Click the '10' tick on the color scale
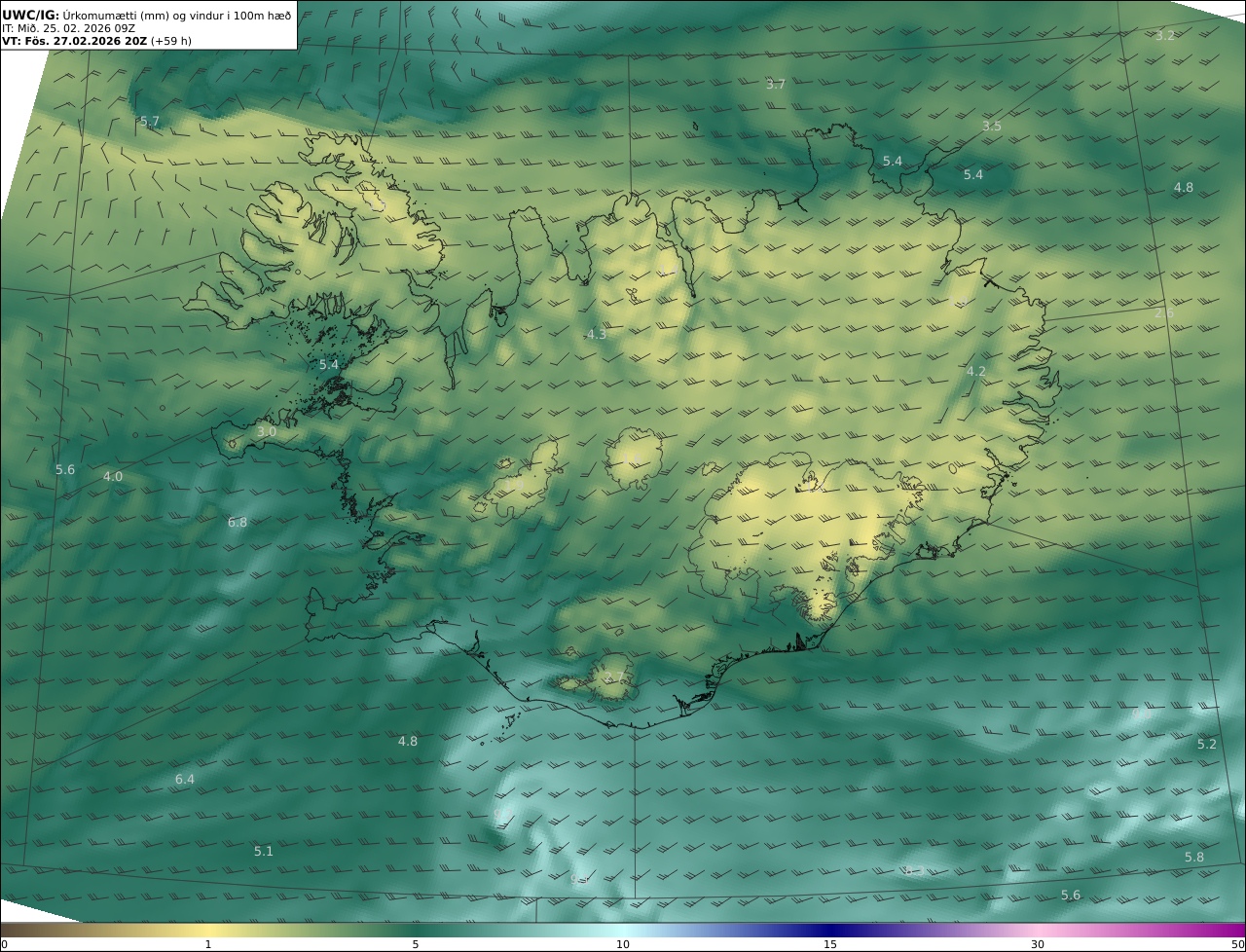This screenshot has width=1246, height=952. point(623,944)
